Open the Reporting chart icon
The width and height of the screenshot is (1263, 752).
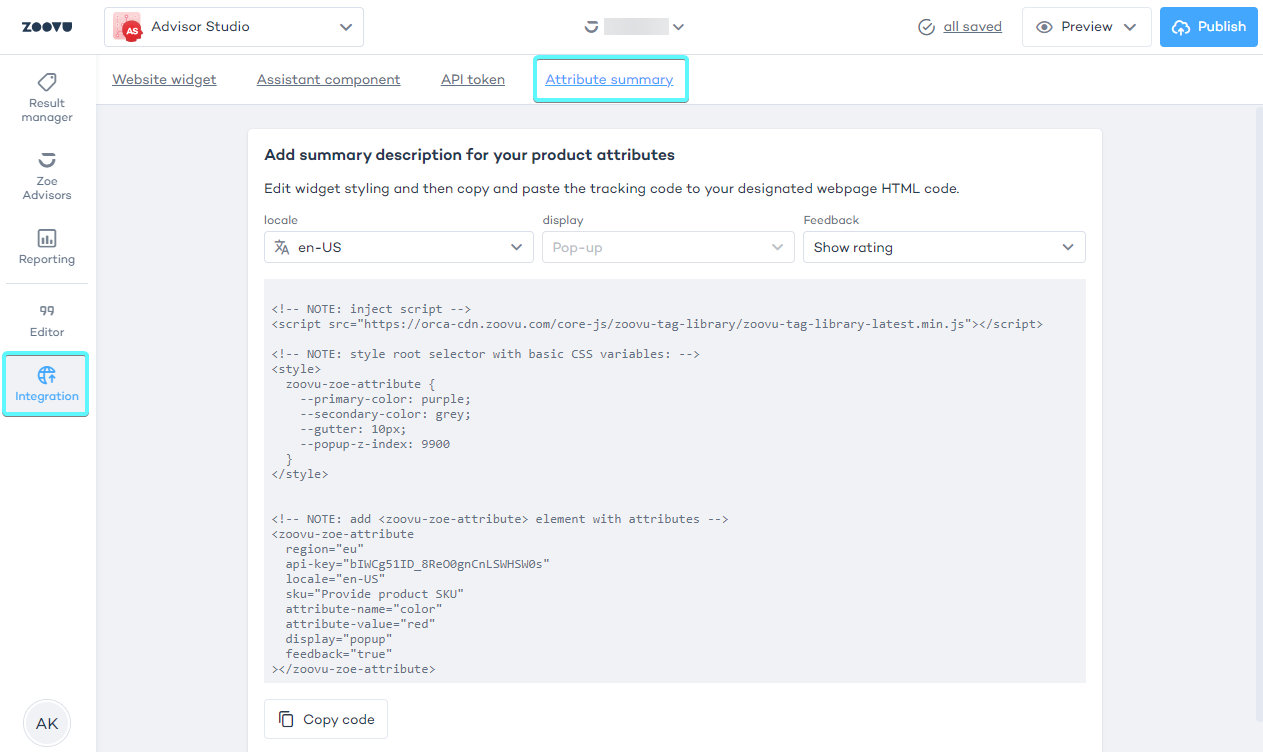click(x=47, y=238)
